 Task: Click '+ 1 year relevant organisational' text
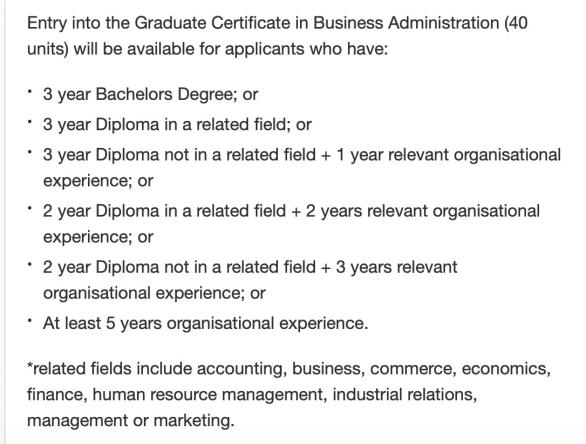pyautogui.click(x=441, y=155)
